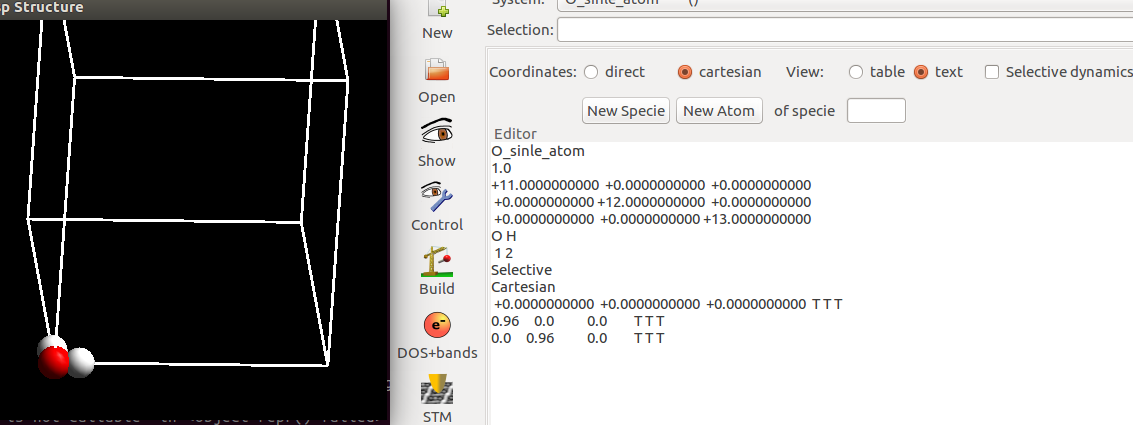
Task: Switch the view to table mode
Action: 855,72
